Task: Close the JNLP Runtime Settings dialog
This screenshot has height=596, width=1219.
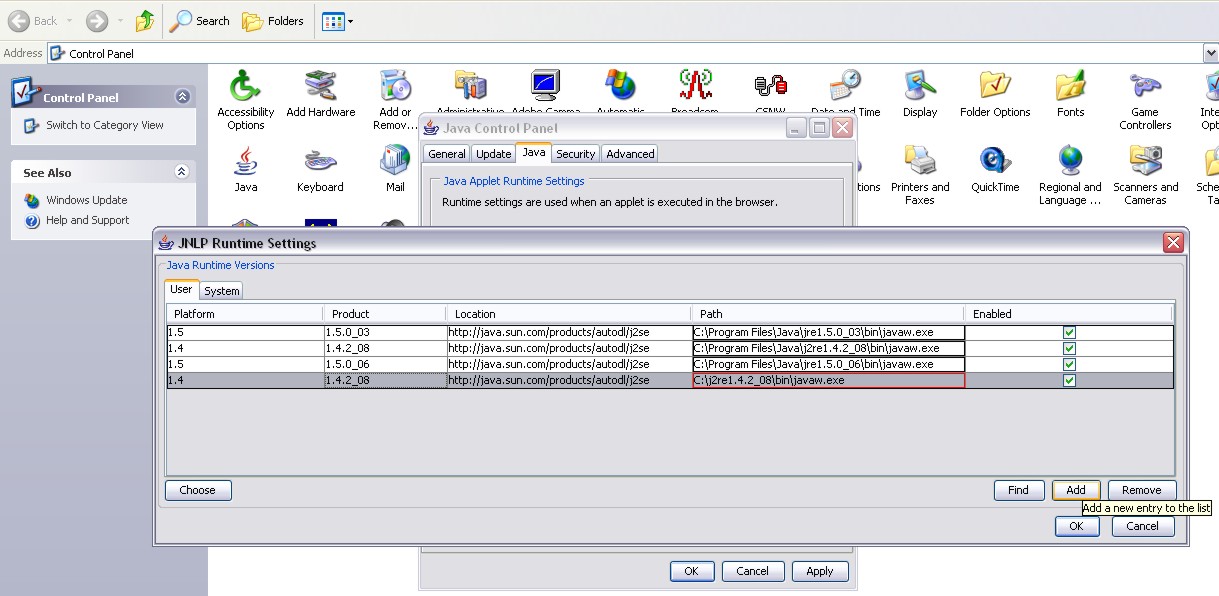Action: point(1173,242)
